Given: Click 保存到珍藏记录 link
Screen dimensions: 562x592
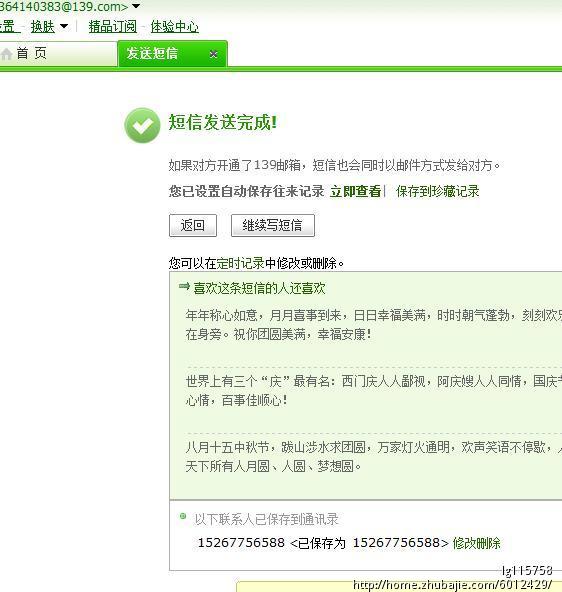Looking at the screenshot, I should click(437, 191).
